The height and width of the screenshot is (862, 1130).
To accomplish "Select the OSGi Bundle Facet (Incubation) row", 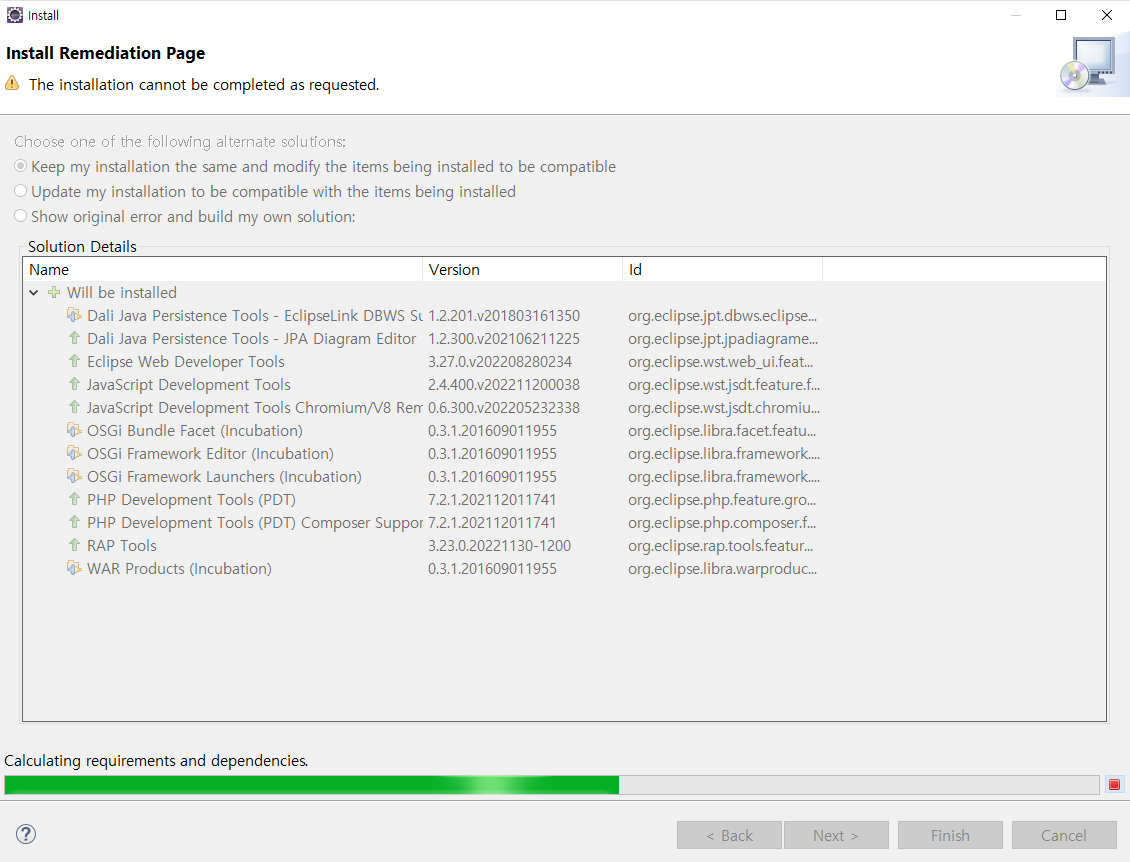I will [564, 431].
